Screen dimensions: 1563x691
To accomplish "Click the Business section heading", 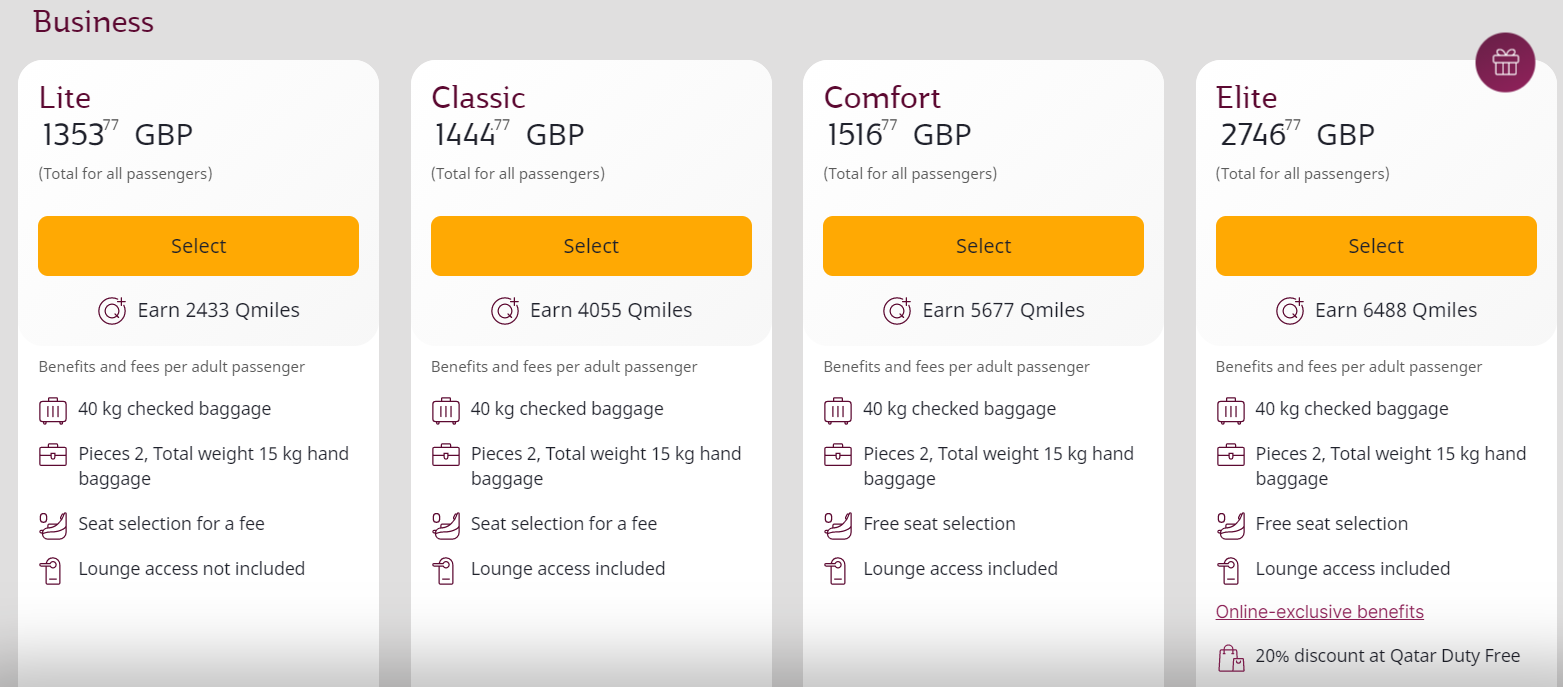I will pyautogui.click(x=93, y=22).
